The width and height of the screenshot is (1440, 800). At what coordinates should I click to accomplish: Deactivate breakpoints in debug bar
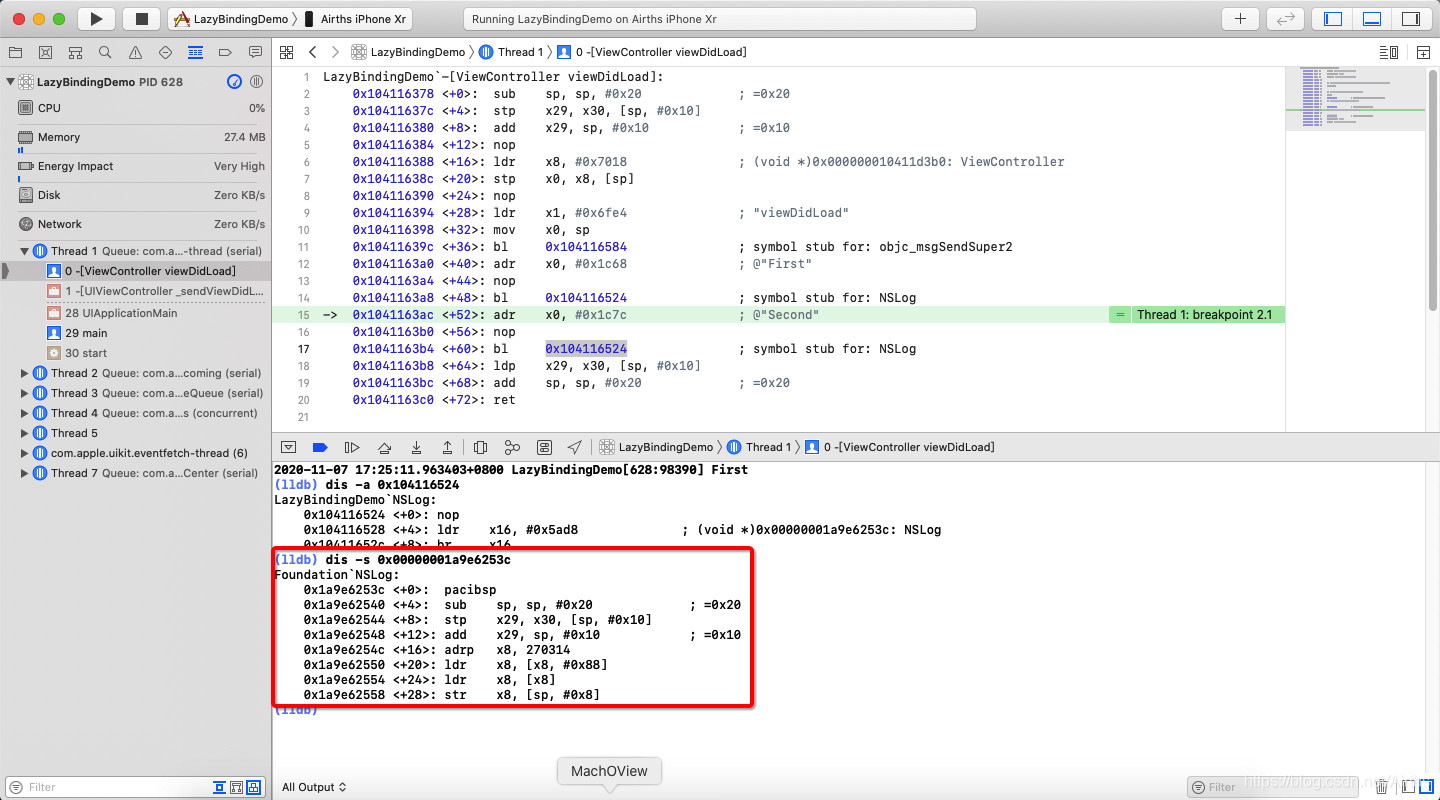coord(320,447)
